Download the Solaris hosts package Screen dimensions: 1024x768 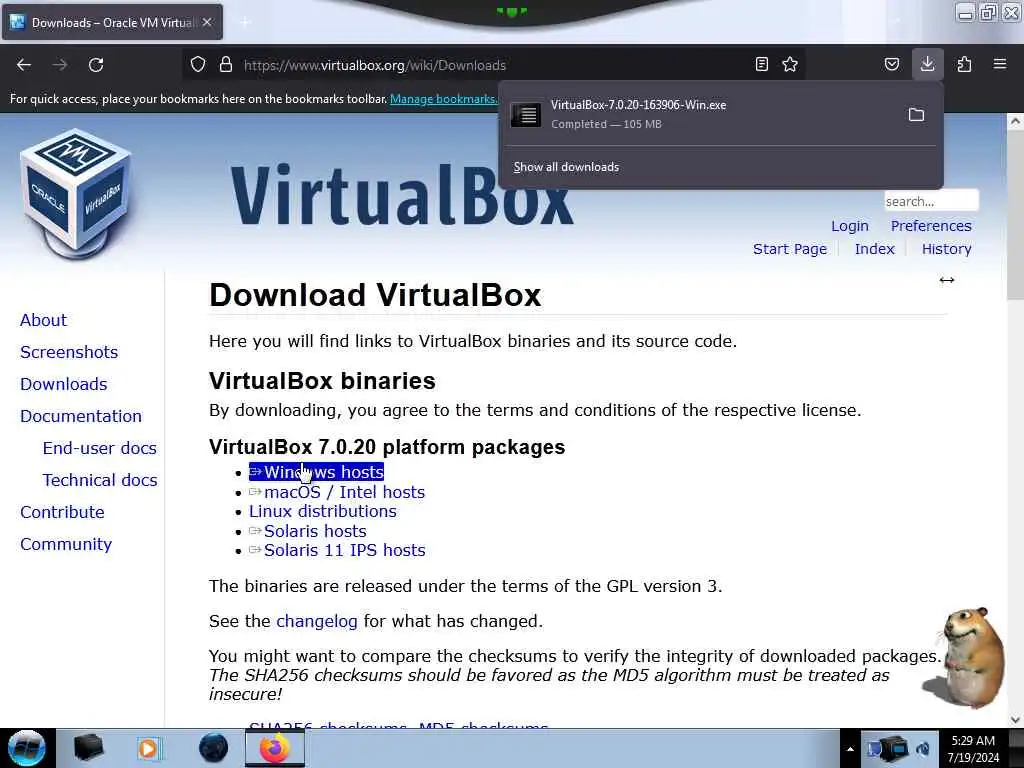click(308, 531)
